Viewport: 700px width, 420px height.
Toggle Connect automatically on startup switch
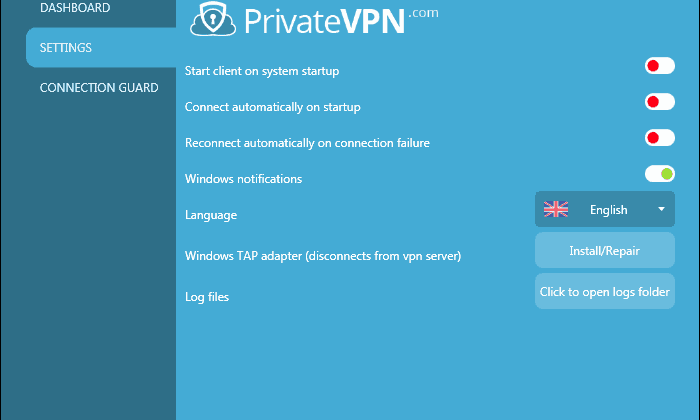click(659, 102)
